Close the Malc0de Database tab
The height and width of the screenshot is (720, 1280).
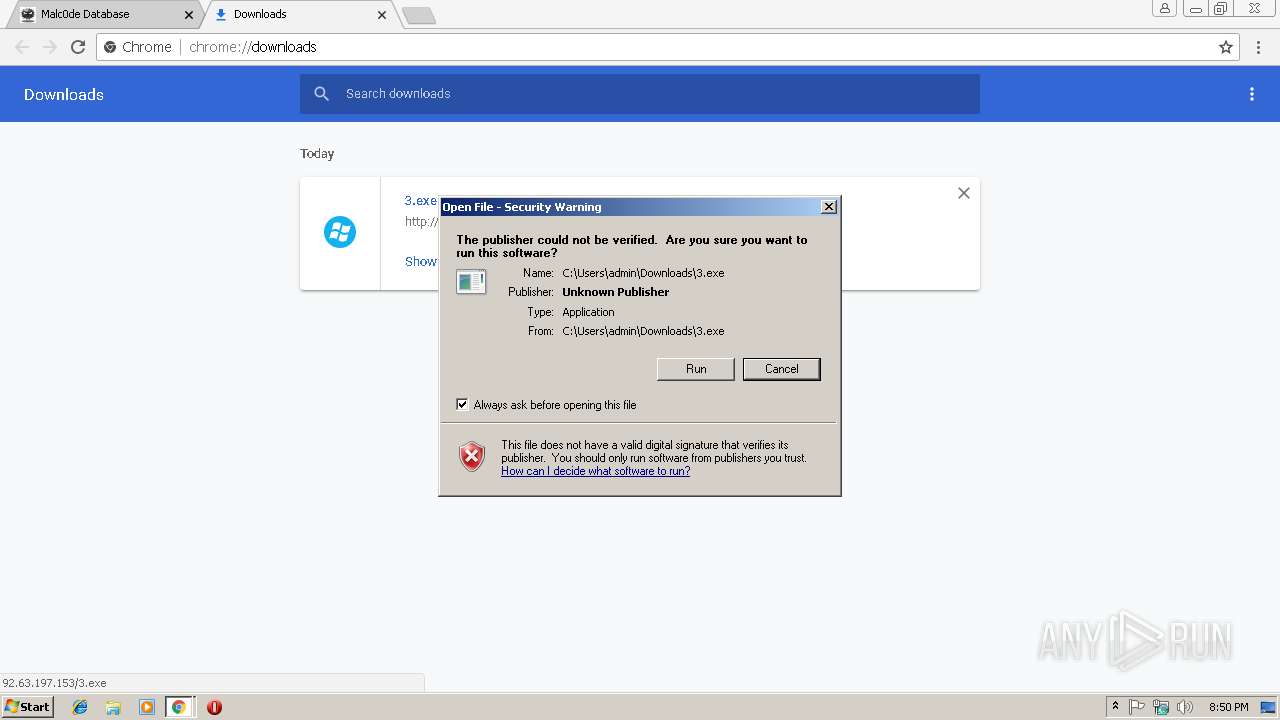(x=190, y=15)
